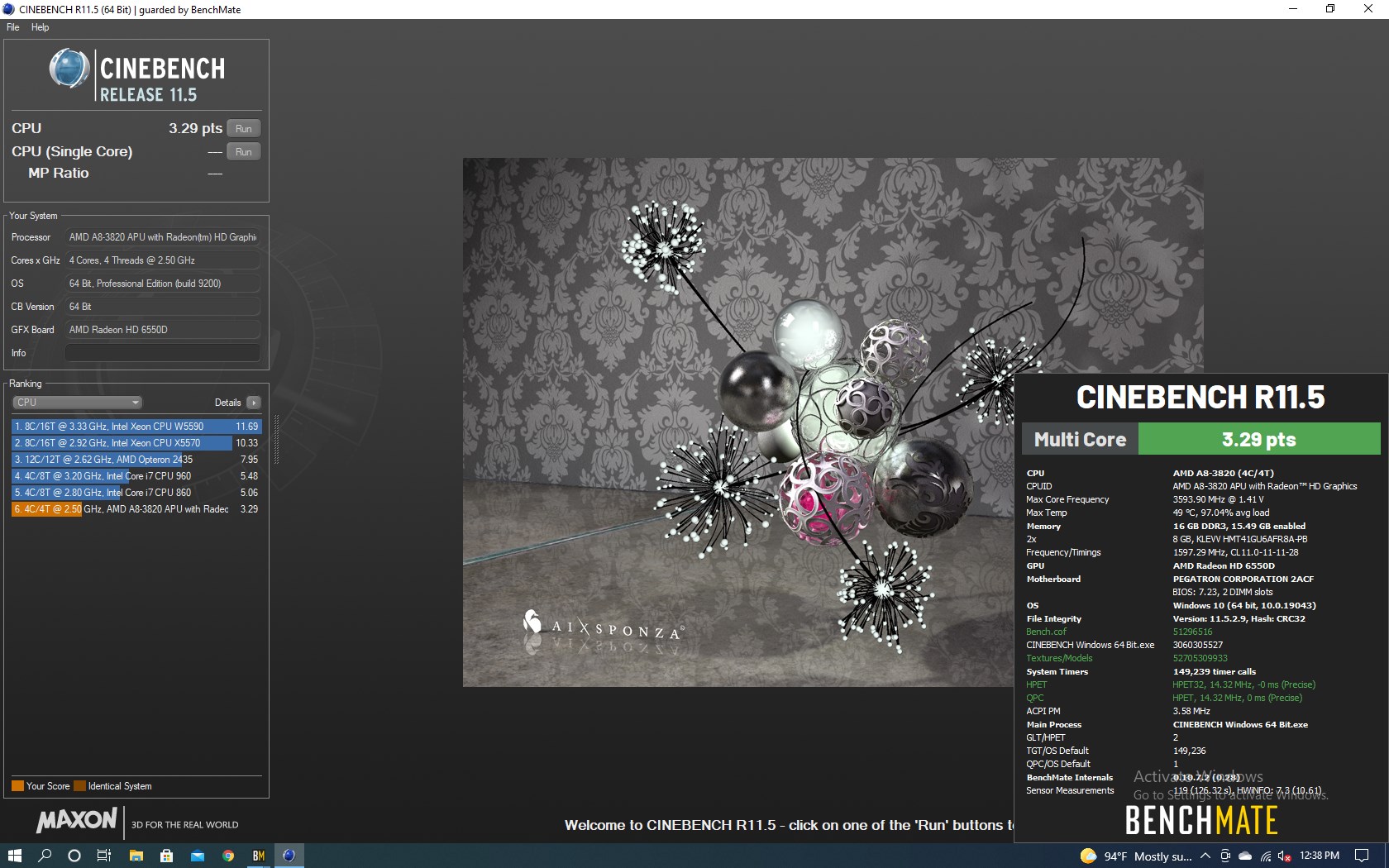Open the OneDrive tray icon
The width and height of the screenshot is (1389, 868).
tap(1245, 856)
